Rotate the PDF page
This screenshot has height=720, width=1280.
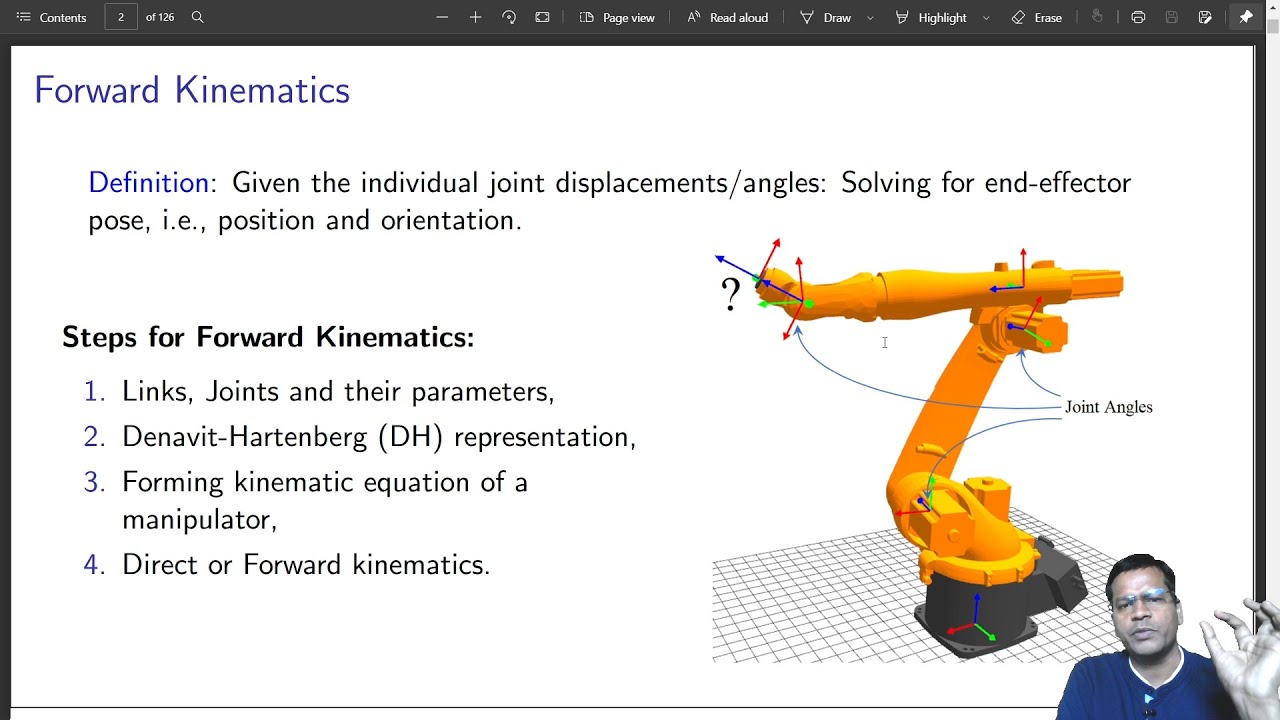click(509, 17)
